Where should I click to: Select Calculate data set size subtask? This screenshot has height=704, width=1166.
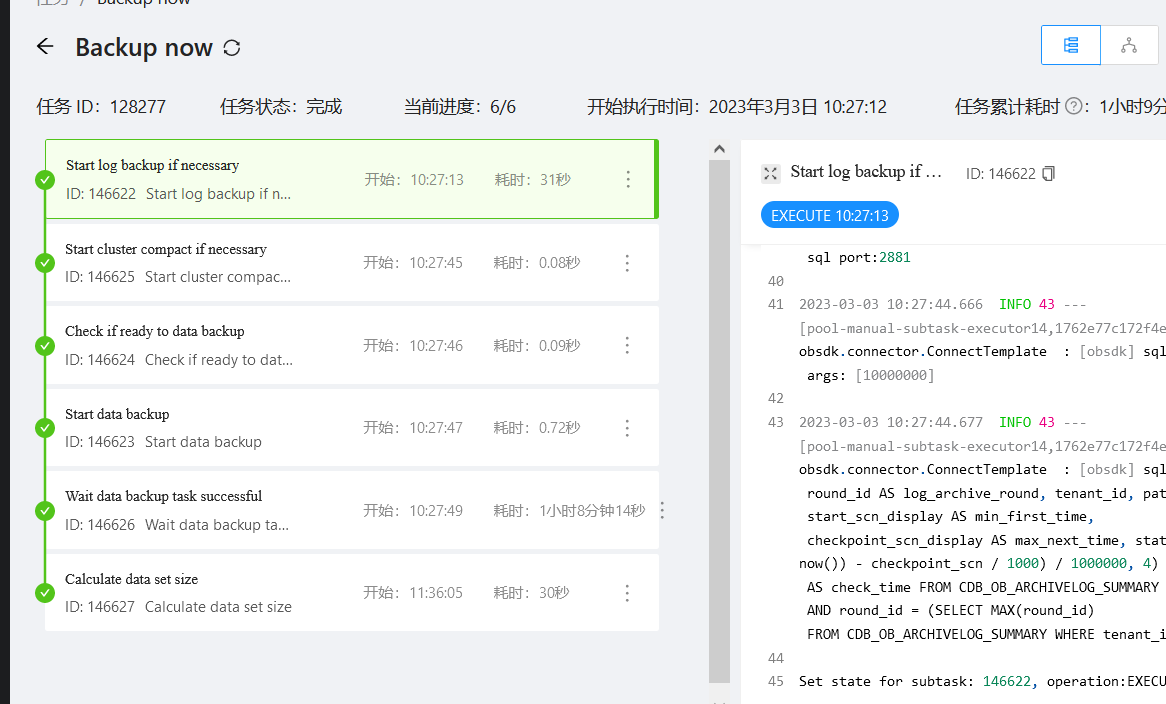352,592
